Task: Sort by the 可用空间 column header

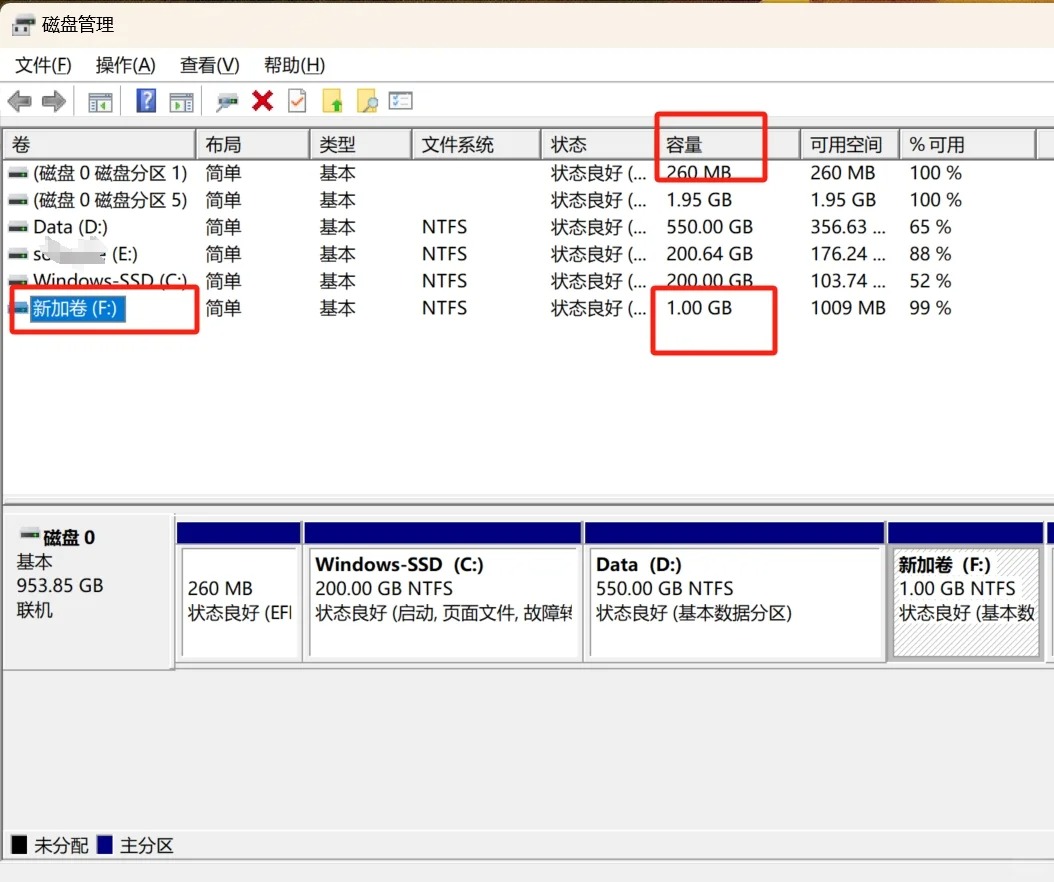Action: click(850, 145)
